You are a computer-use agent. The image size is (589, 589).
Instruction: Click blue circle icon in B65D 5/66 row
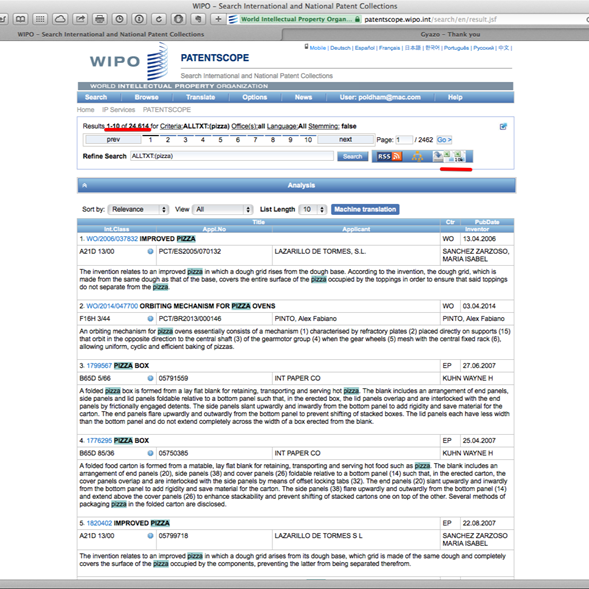(x=150, y=378)
